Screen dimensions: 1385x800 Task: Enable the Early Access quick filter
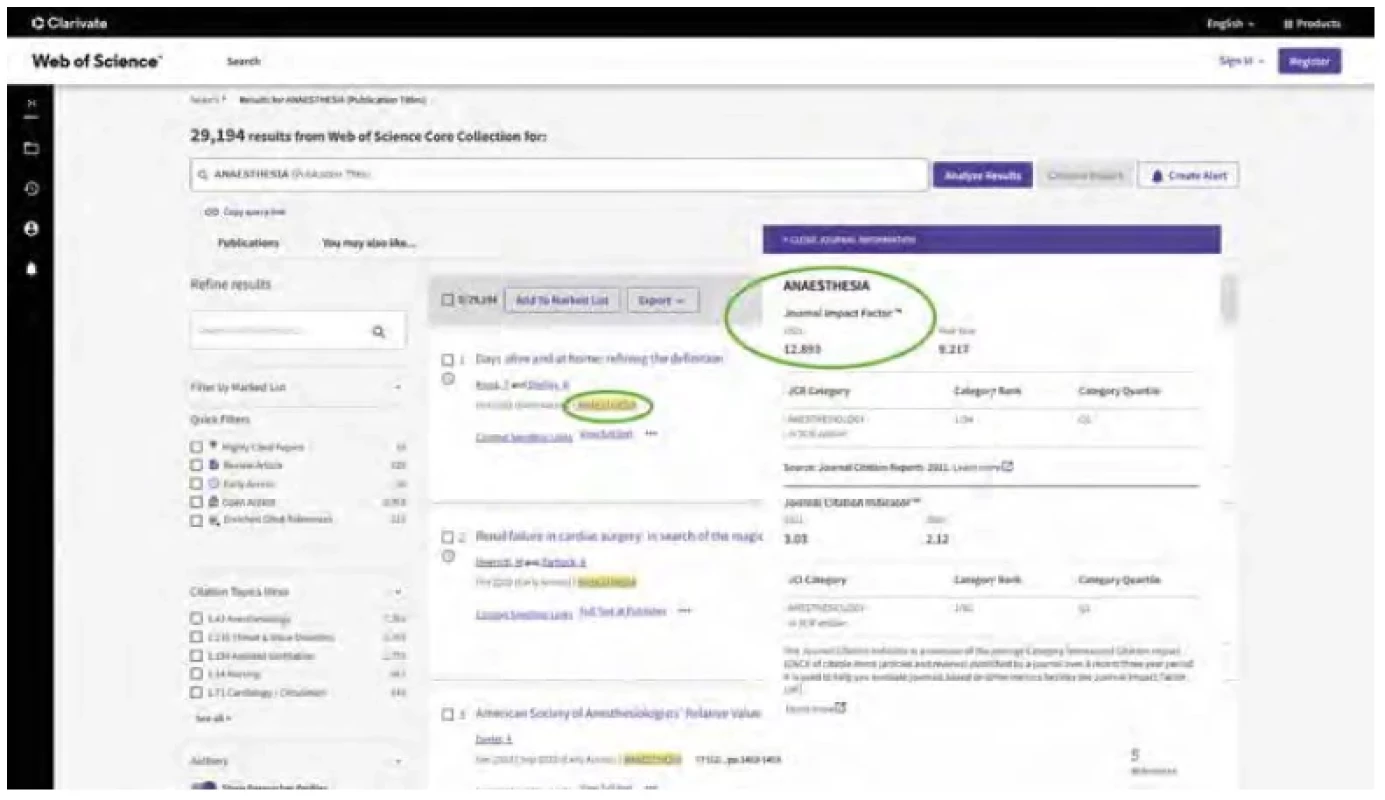point(197,483)
